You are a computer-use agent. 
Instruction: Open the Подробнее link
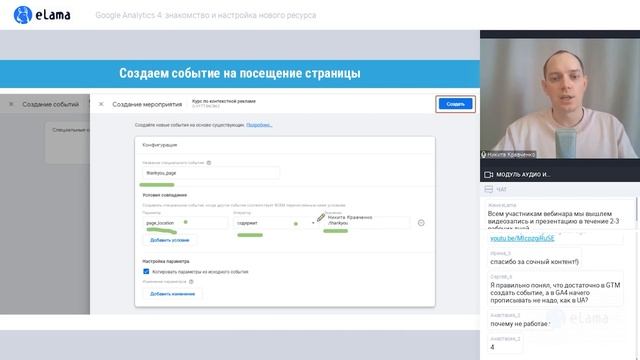click(259, 125)
